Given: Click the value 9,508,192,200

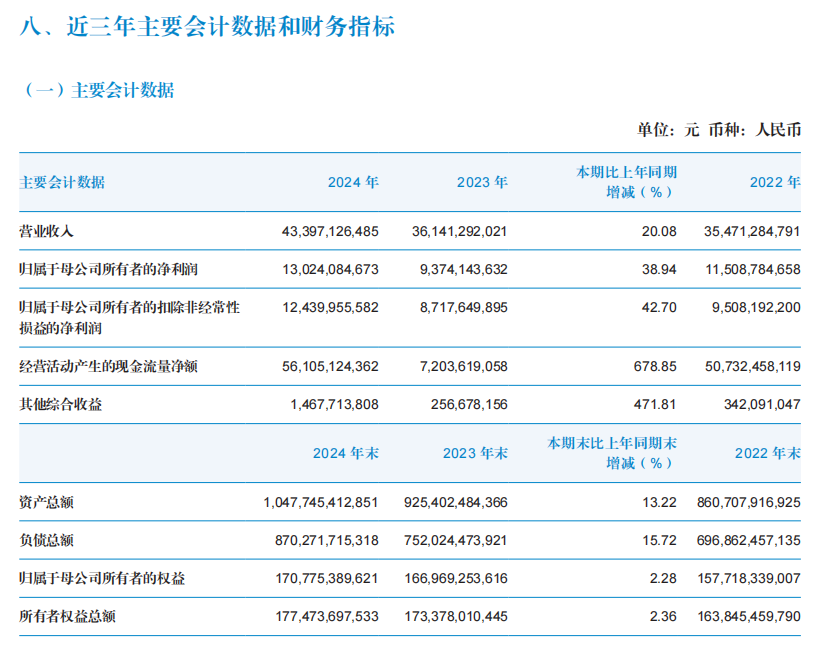Looking at the screenshot, I should click(x=756, y=307).
